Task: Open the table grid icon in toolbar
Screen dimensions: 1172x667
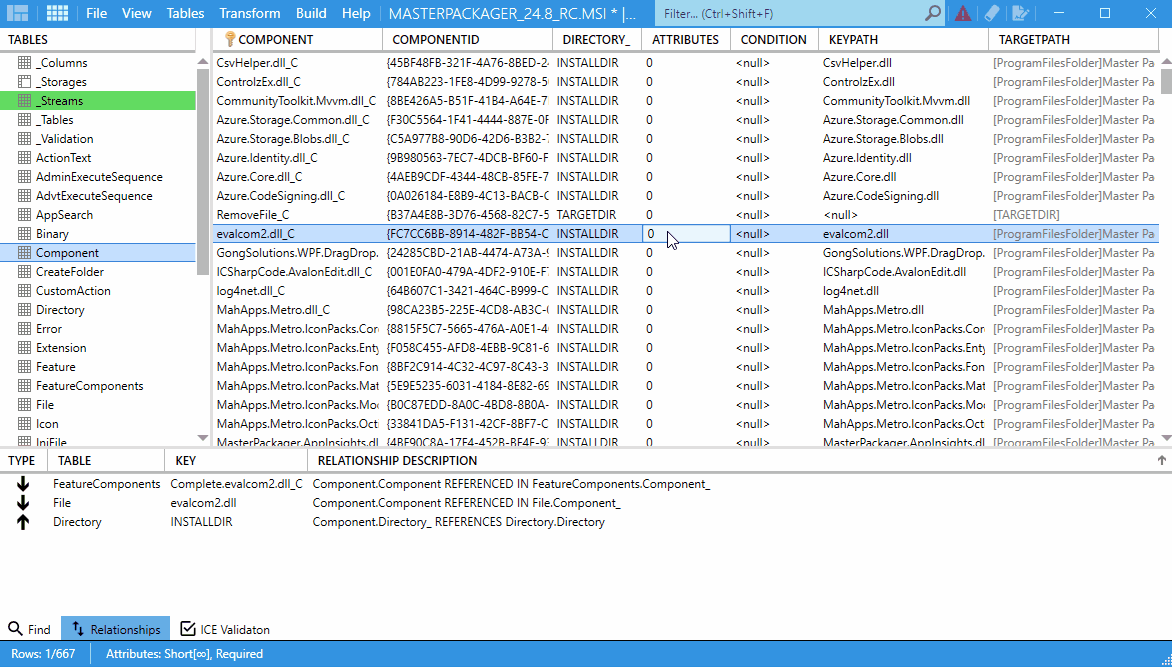Action: [x=57, y=13]
